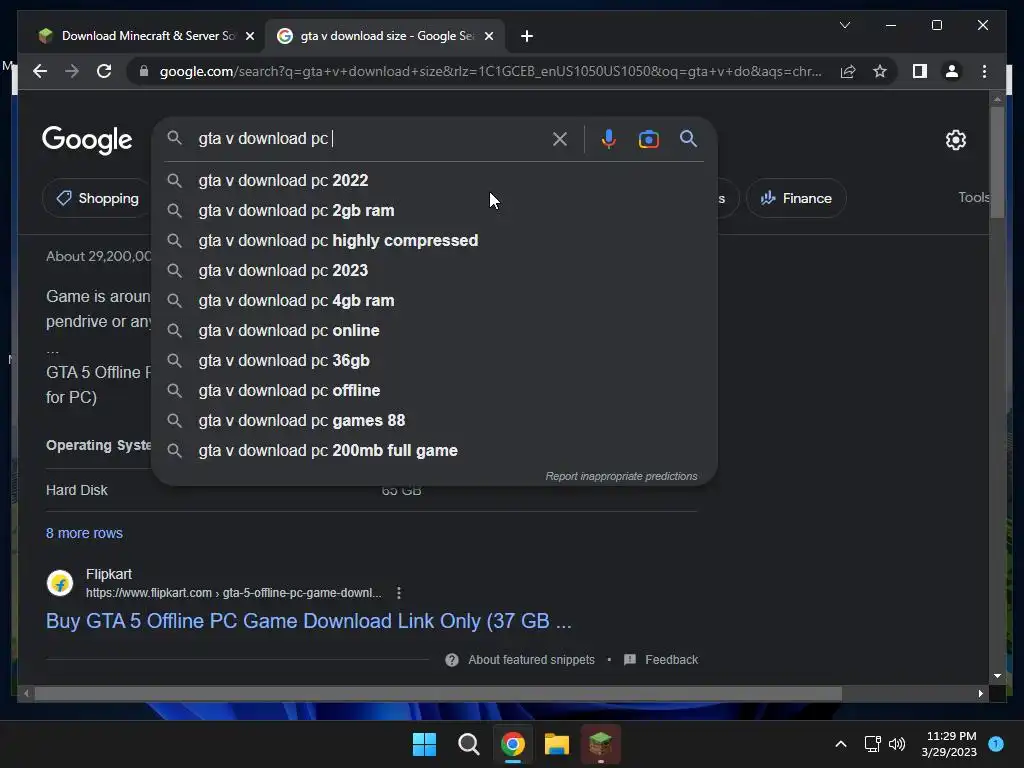
Task: Choose suggestion gta v download pc 2gb ram
Action: tap(434, 210)
